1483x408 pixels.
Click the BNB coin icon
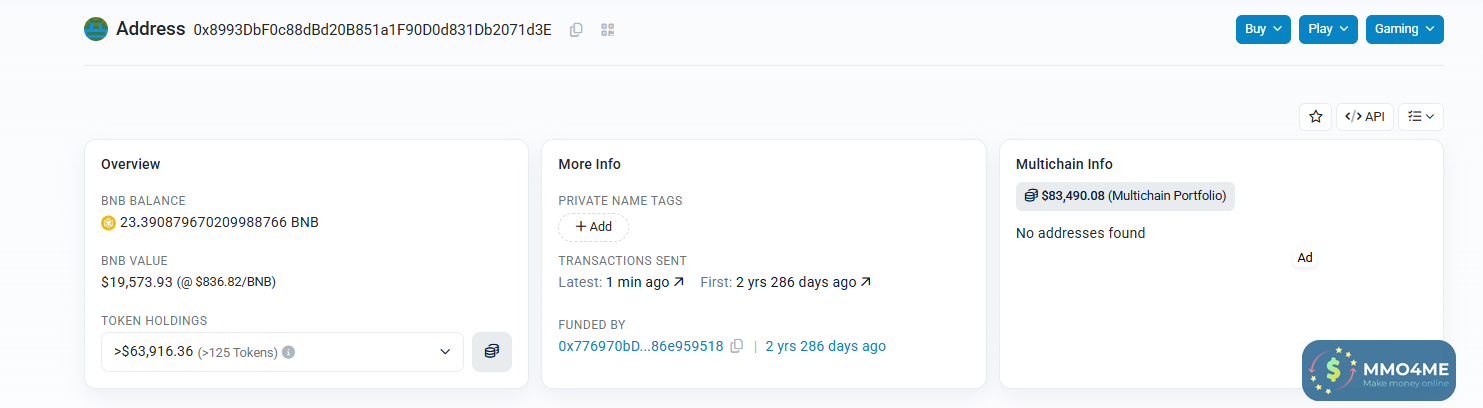(x=109, y=223)
